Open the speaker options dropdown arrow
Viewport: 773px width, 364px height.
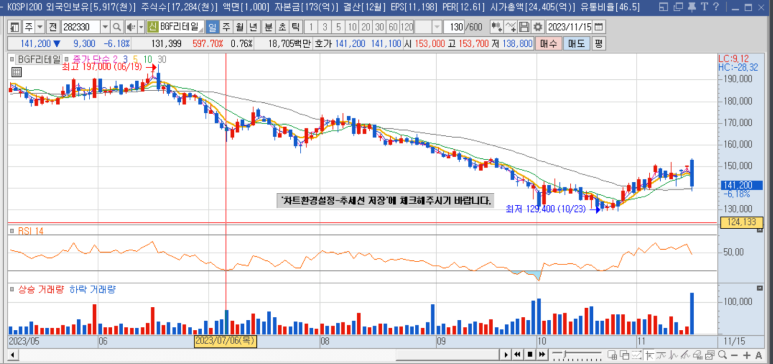click(141, 27)
